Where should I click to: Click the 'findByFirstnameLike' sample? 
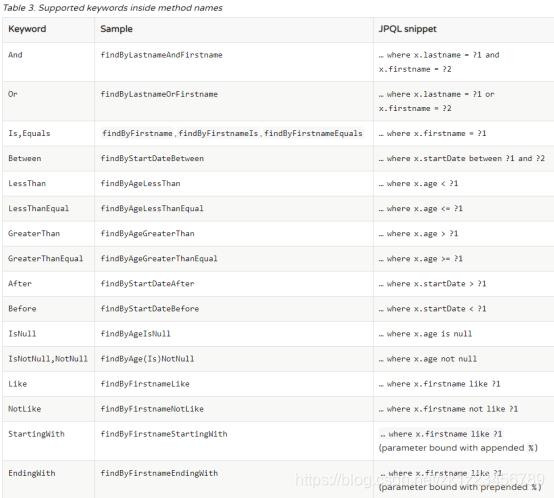coord(145,384)
